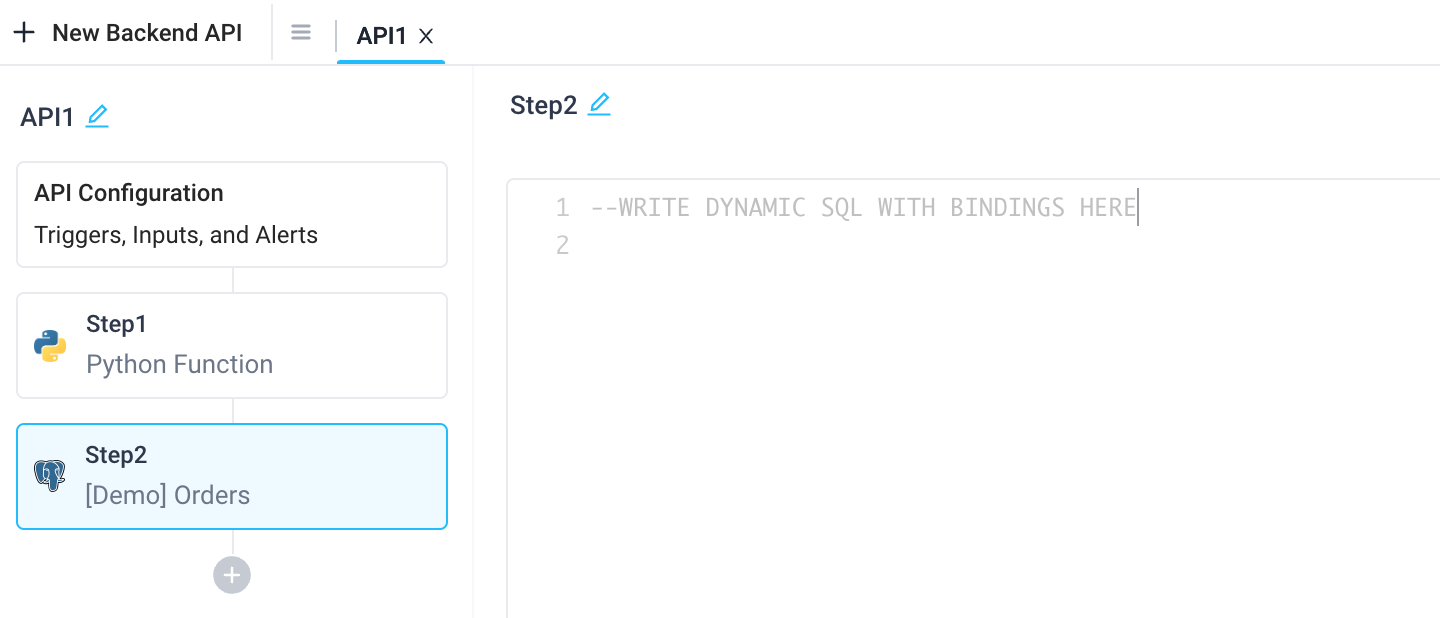Click line number 2 in the editor
1440x618 pixels.
(562, 245)
